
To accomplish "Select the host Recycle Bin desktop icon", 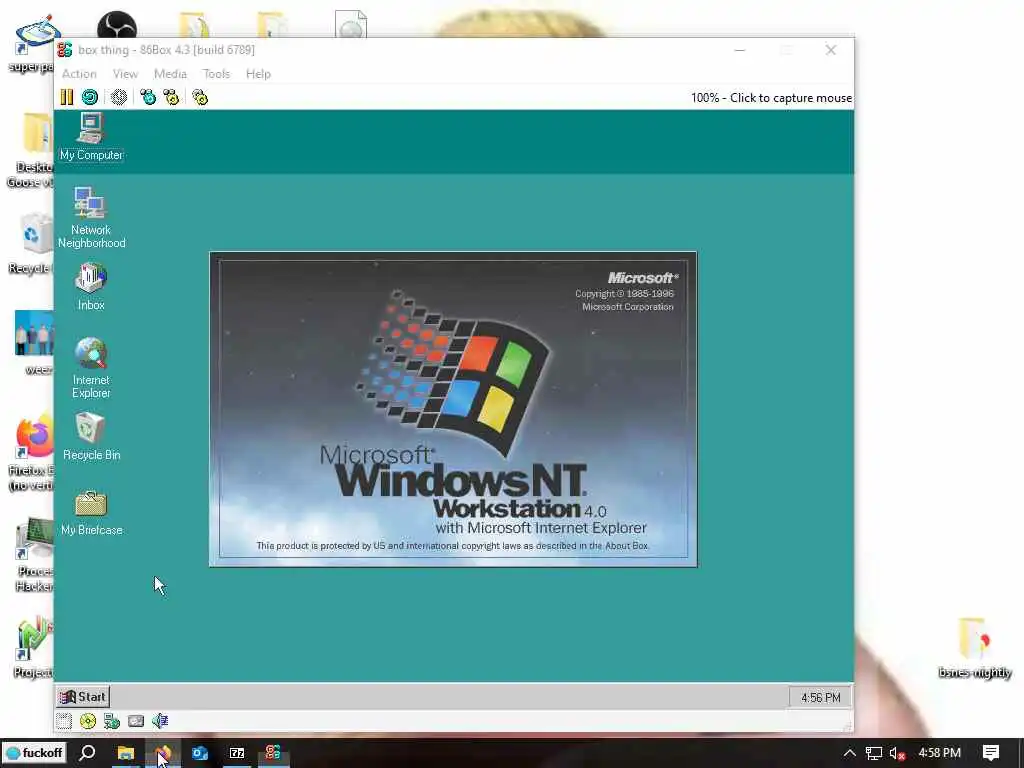I will pos(33,244).
